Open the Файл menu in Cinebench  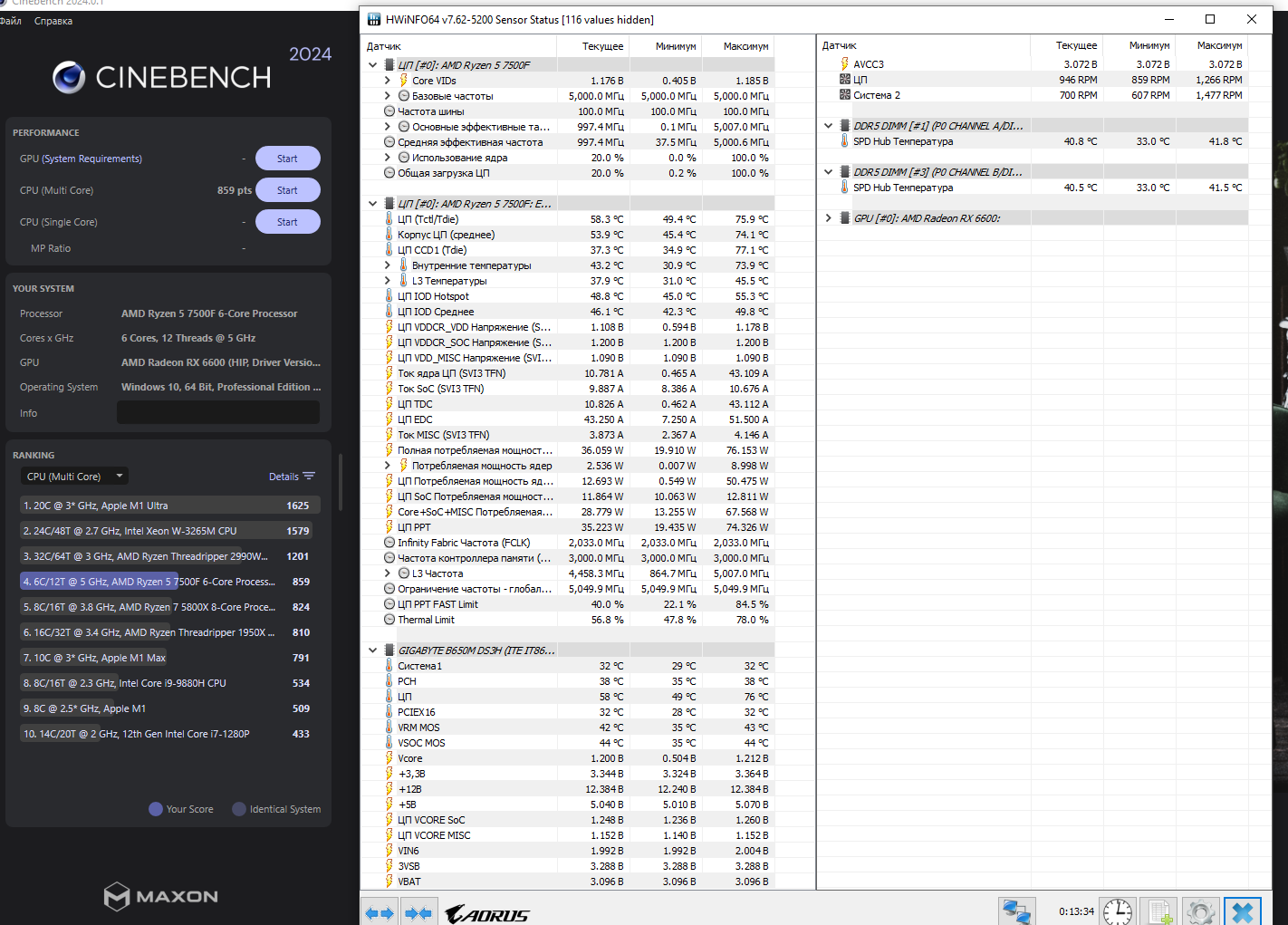click(x=11, y=21)
